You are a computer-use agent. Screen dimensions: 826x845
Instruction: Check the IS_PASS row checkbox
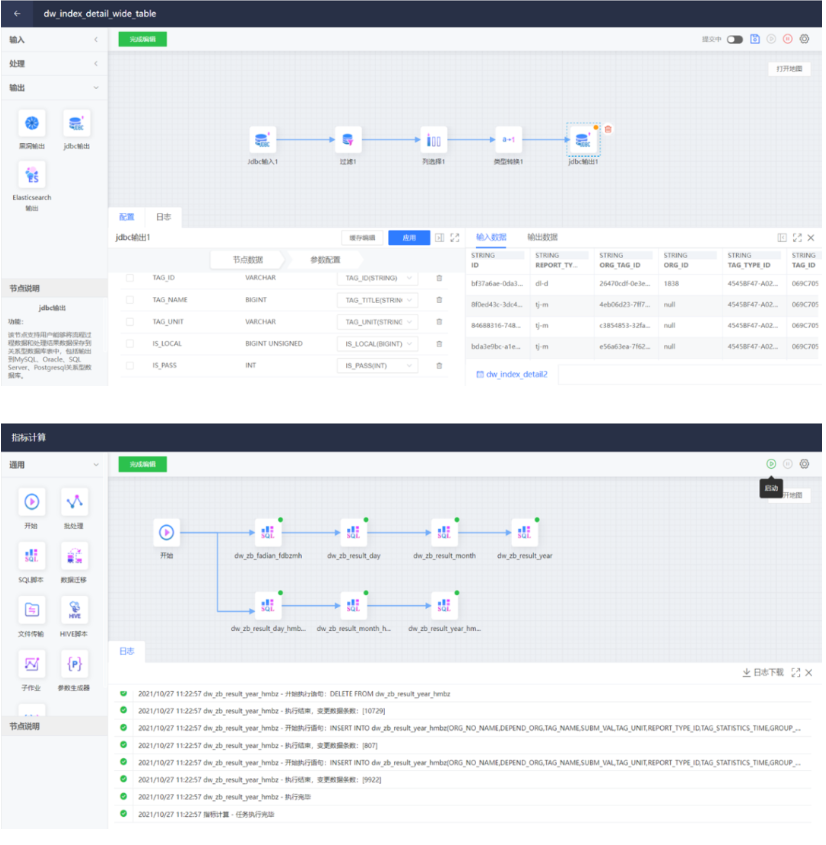tap(130, 366)
